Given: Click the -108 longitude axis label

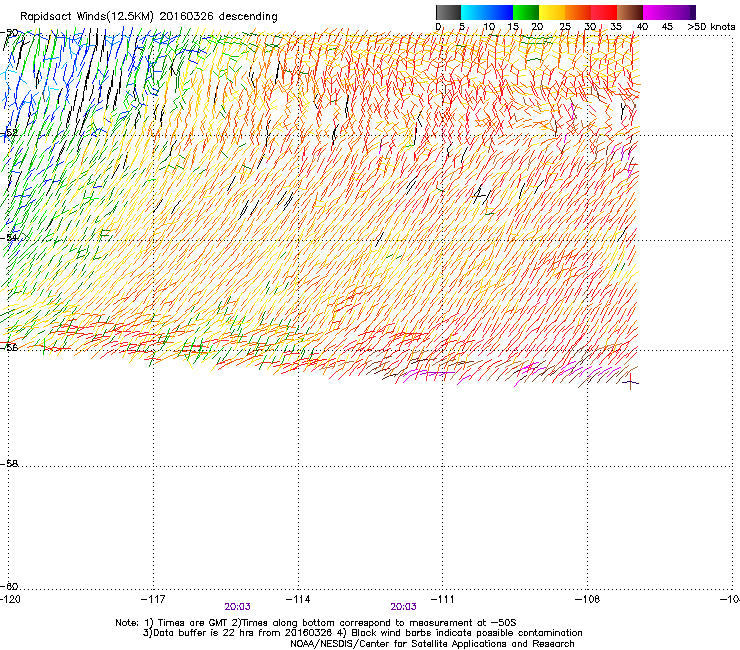Looking at the screenshot, I should click(587, 599).
